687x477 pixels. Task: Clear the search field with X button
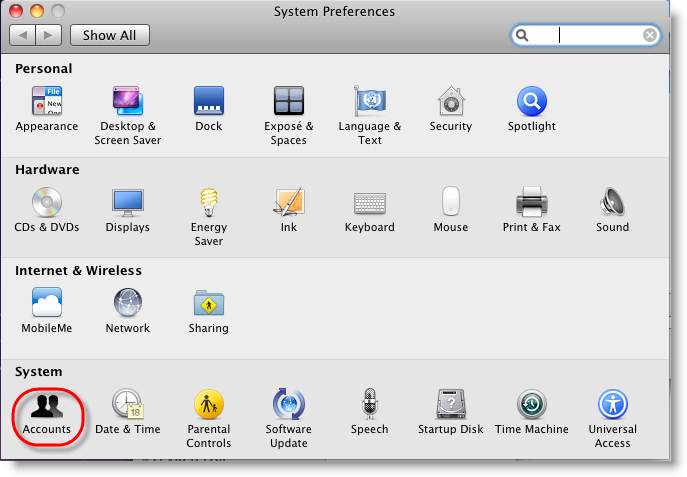tap(650, 35)
